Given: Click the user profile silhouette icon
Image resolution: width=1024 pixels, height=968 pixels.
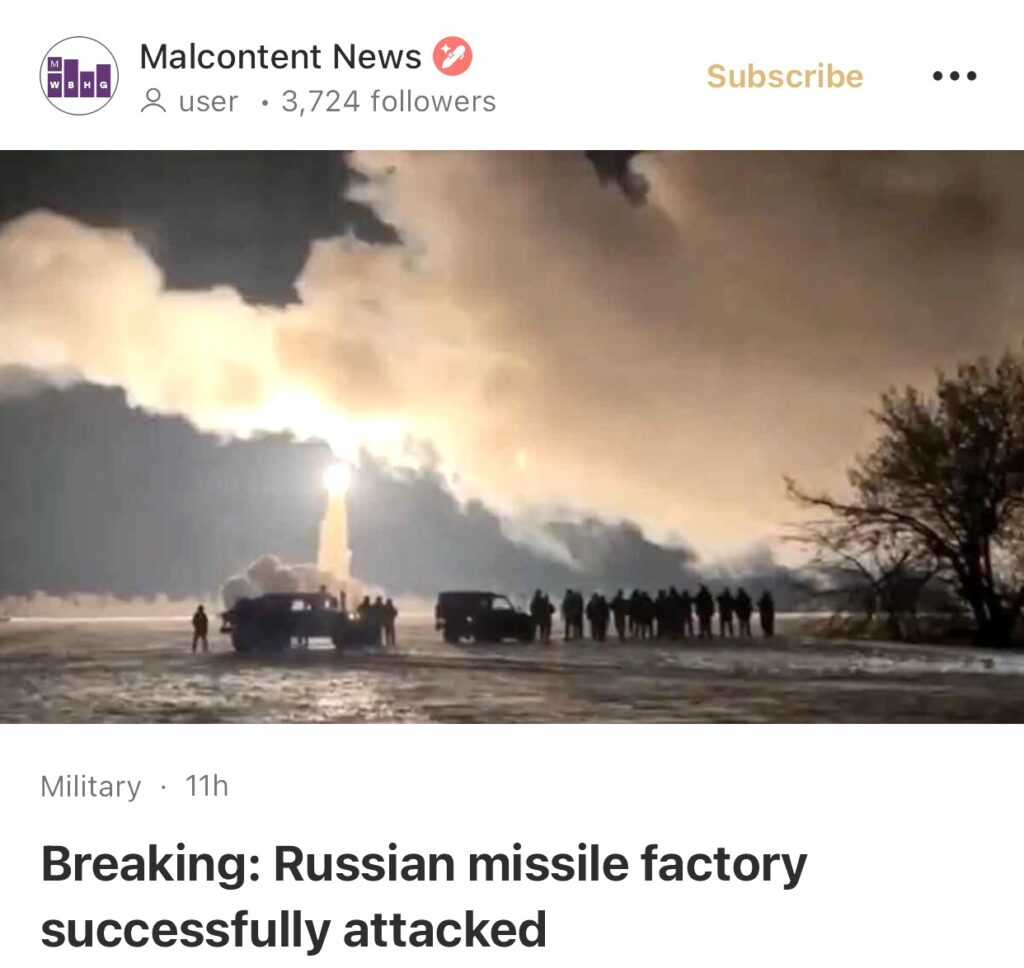Looking at the screenshot, I should pos(153,101).
